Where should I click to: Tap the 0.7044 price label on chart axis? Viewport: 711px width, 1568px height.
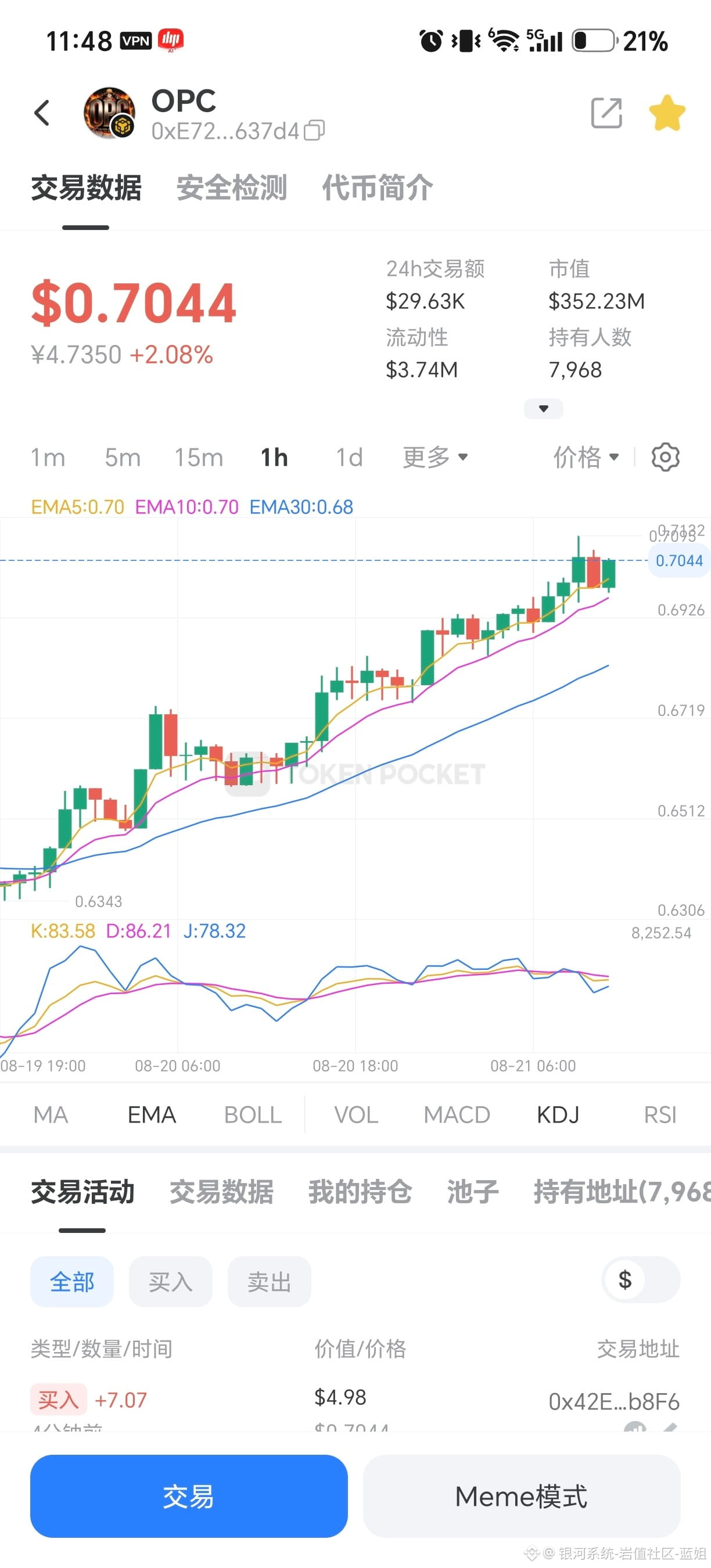678,560
